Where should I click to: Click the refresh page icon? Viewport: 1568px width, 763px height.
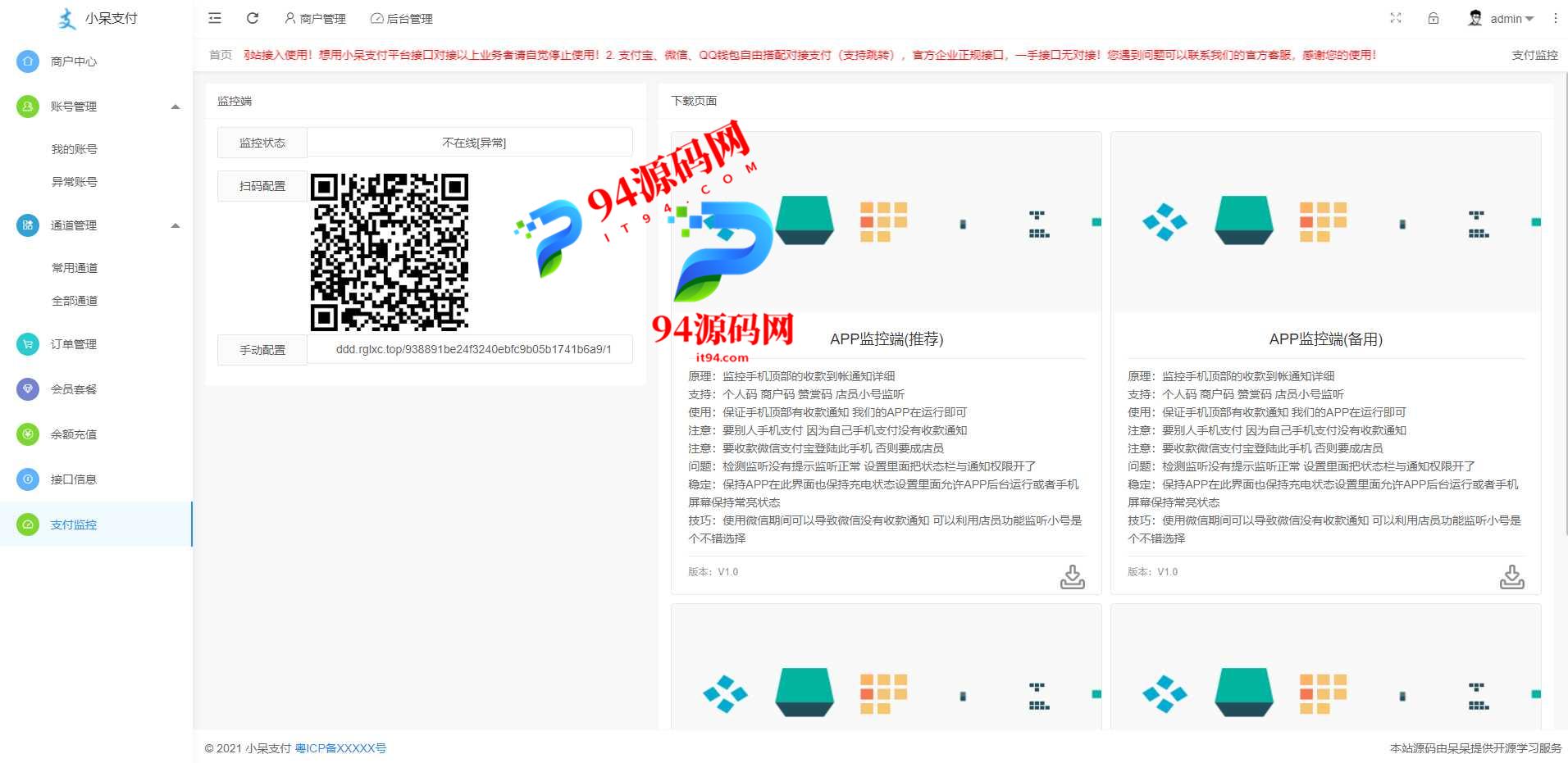pos(253,18)
